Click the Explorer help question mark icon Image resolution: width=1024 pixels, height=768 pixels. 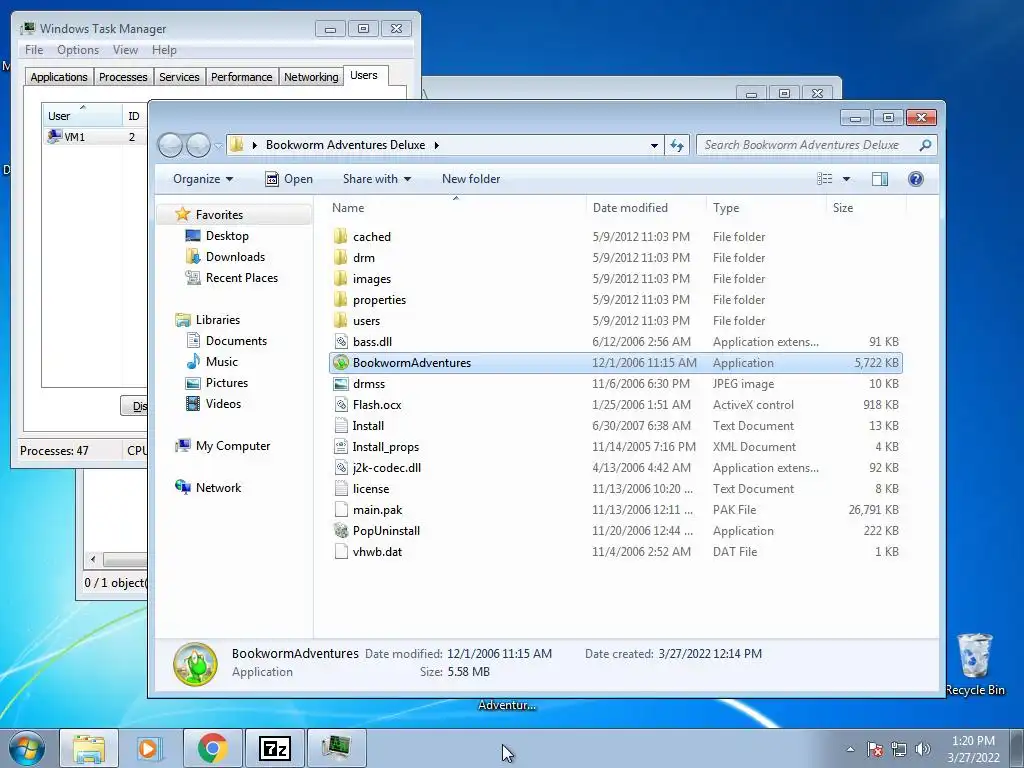pyautogui.click(x=916, y=179)
